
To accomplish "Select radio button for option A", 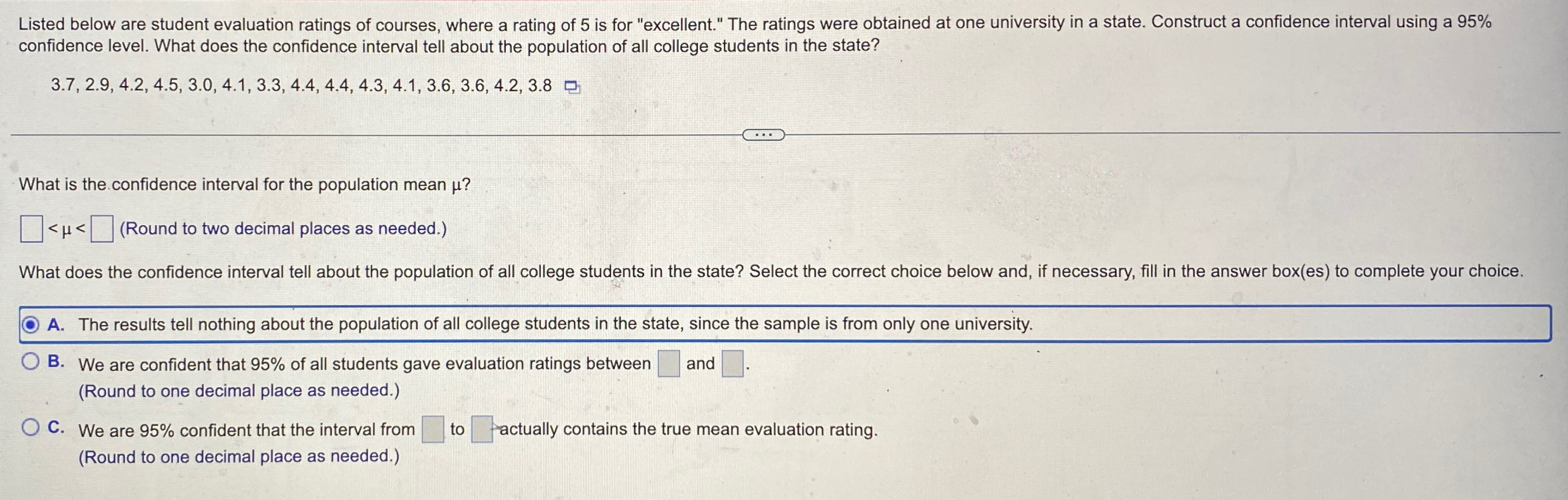I will (30, 324).
